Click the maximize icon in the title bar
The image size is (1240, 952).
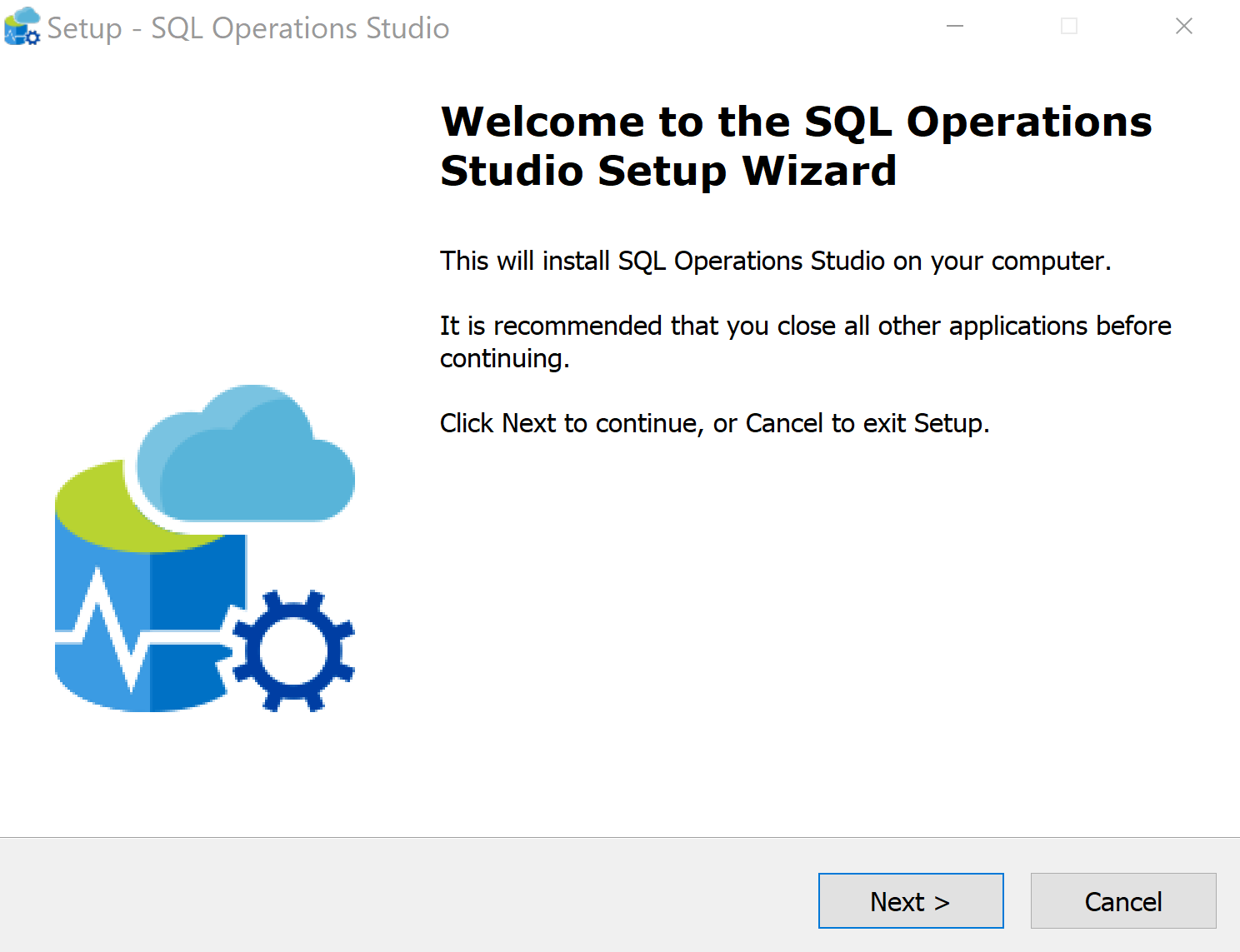pos(1069,26)
